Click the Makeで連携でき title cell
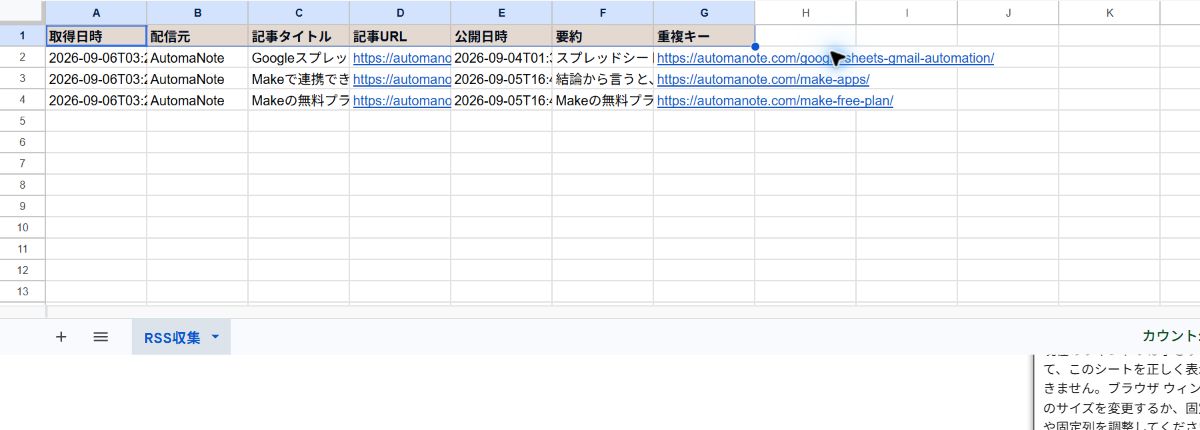 tap(299, 78)
